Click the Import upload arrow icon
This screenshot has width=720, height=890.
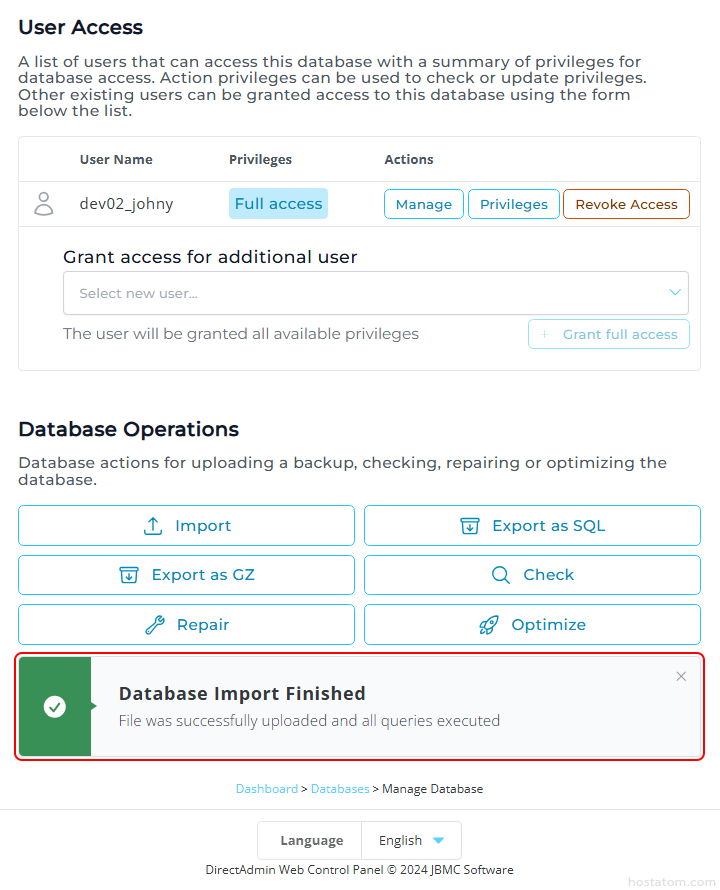tap(153, 526)
